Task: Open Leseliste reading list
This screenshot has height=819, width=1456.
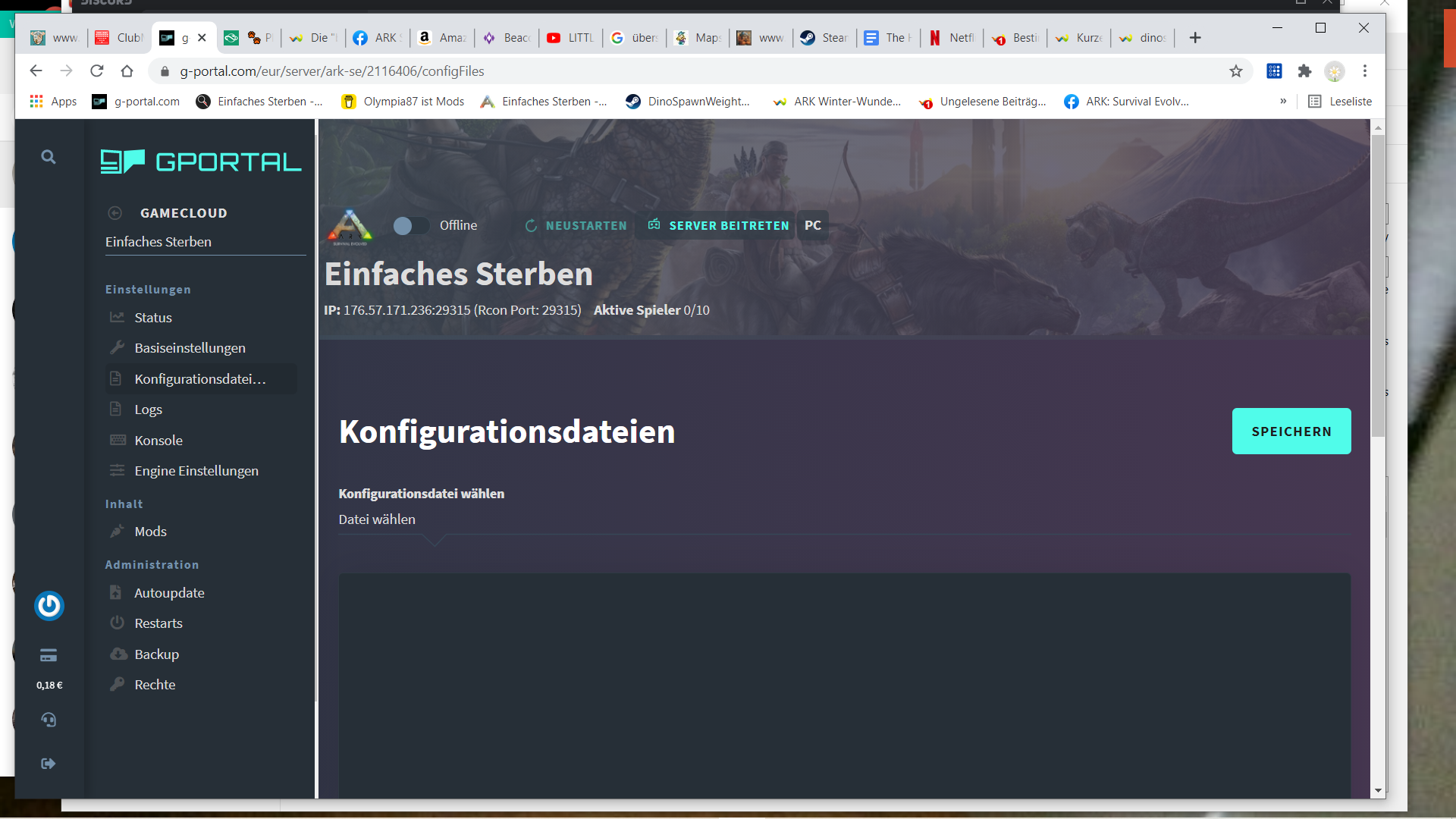Action: [x=1340, y=102]
